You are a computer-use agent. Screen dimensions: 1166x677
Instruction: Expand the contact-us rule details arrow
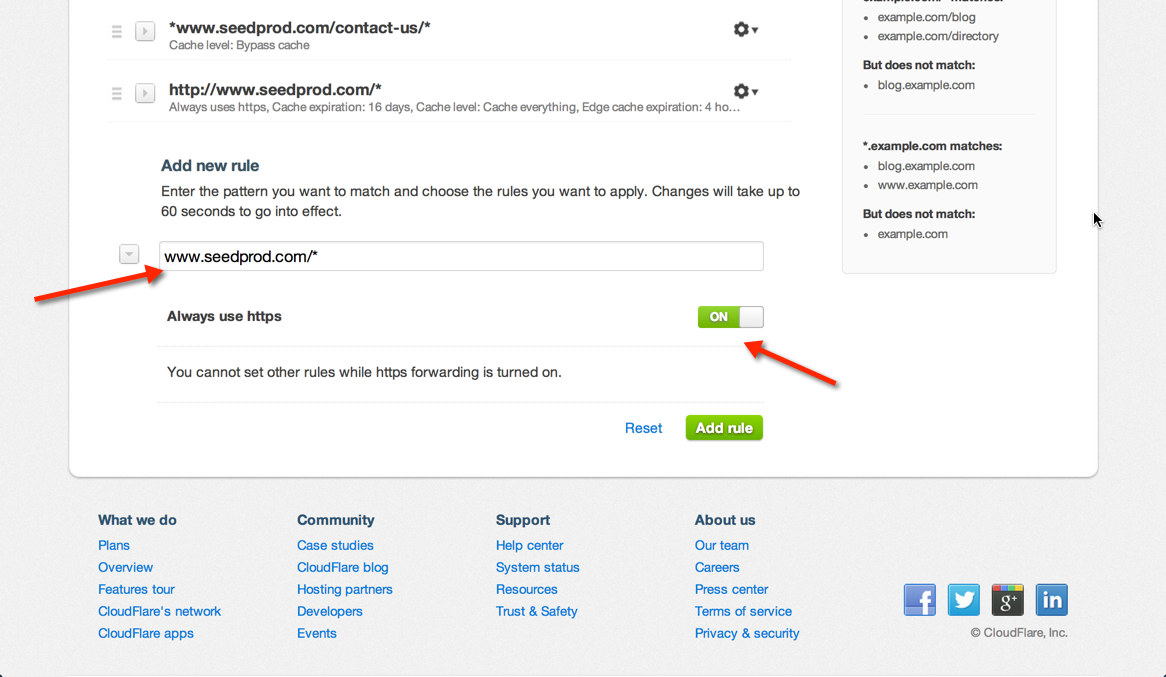pyautogui.click(x=145, y=31)
